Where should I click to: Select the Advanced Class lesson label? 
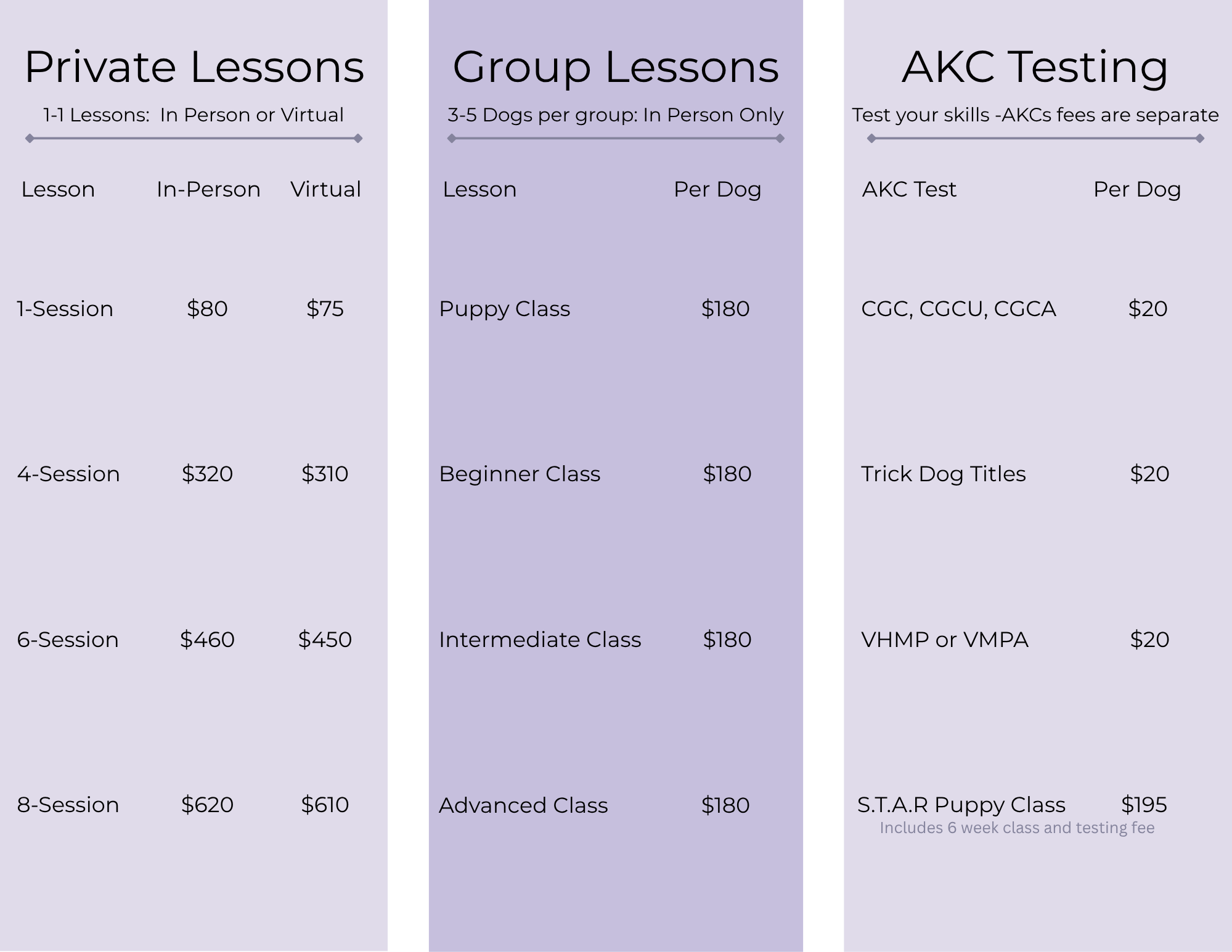[x=523, y=805]
